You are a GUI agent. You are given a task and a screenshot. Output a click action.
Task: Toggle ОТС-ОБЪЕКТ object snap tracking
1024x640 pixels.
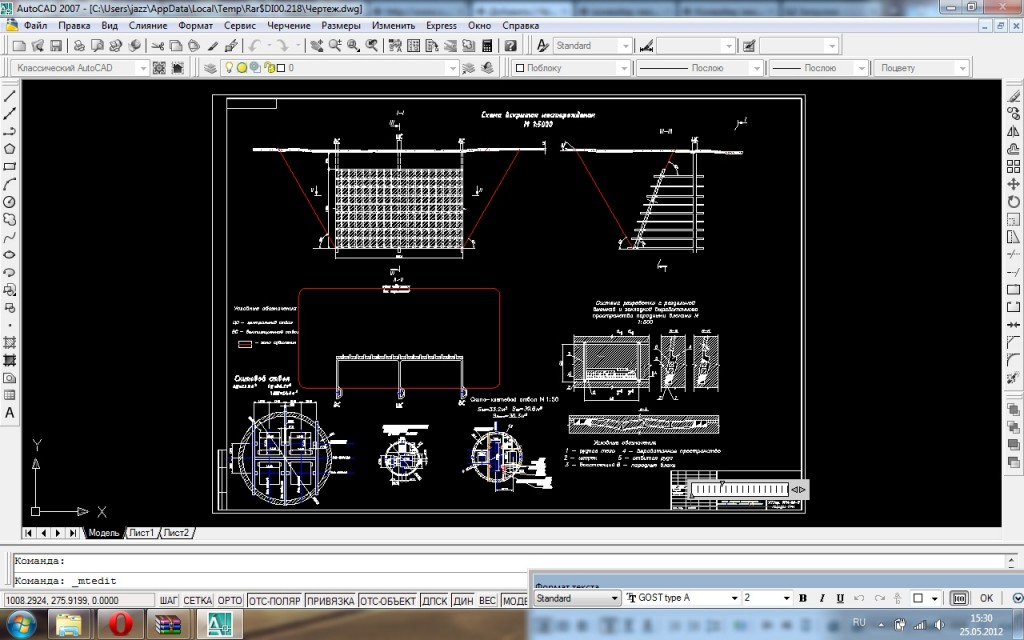(x=388, y=600)
